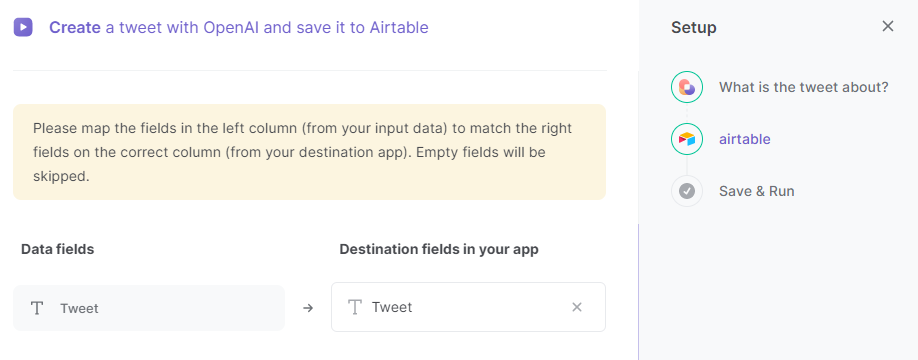This screenshot has width=918, height=360.
Task: Select the Tweet data field box
Action: (149, 308)
